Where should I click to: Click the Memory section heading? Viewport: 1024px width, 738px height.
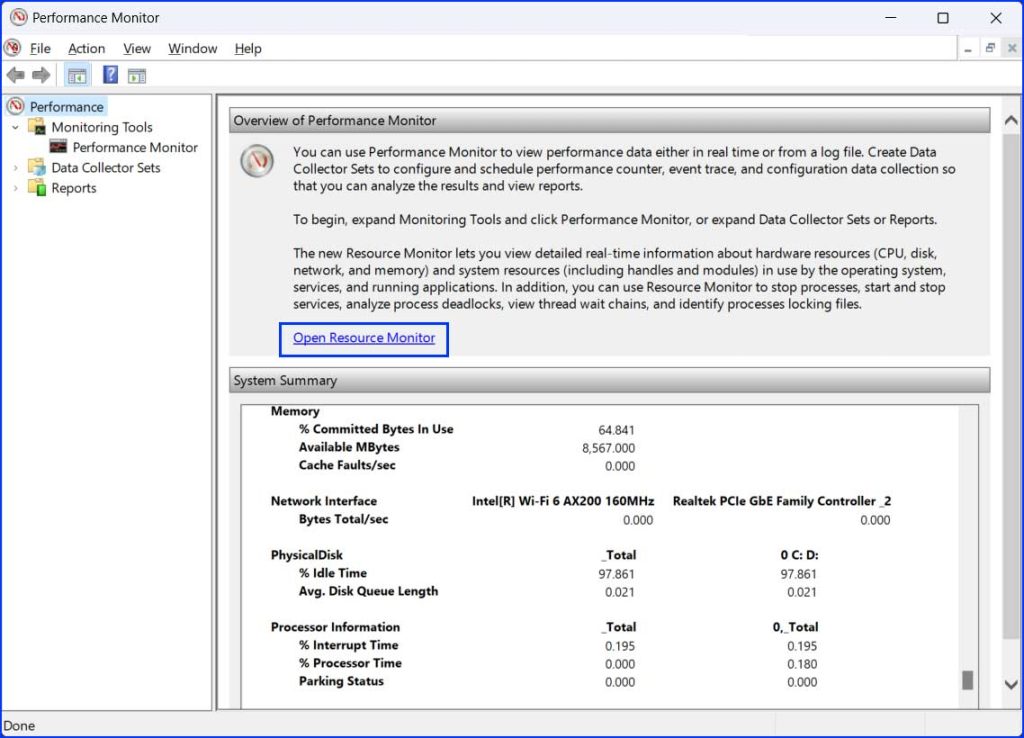click(x=295, y=411)
